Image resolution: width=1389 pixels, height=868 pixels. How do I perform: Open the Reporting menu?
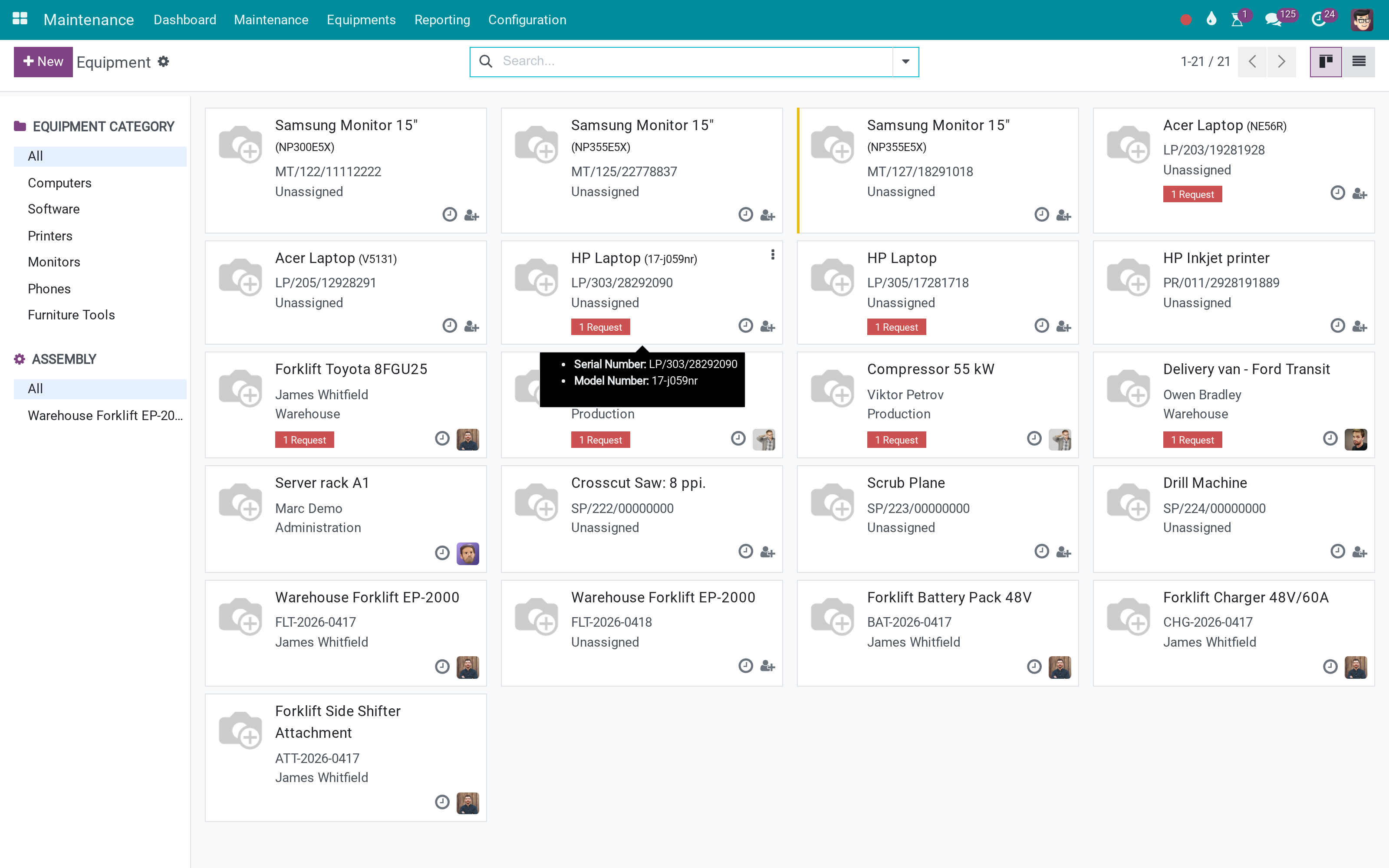pyautogui.click(x=442, y=20)
